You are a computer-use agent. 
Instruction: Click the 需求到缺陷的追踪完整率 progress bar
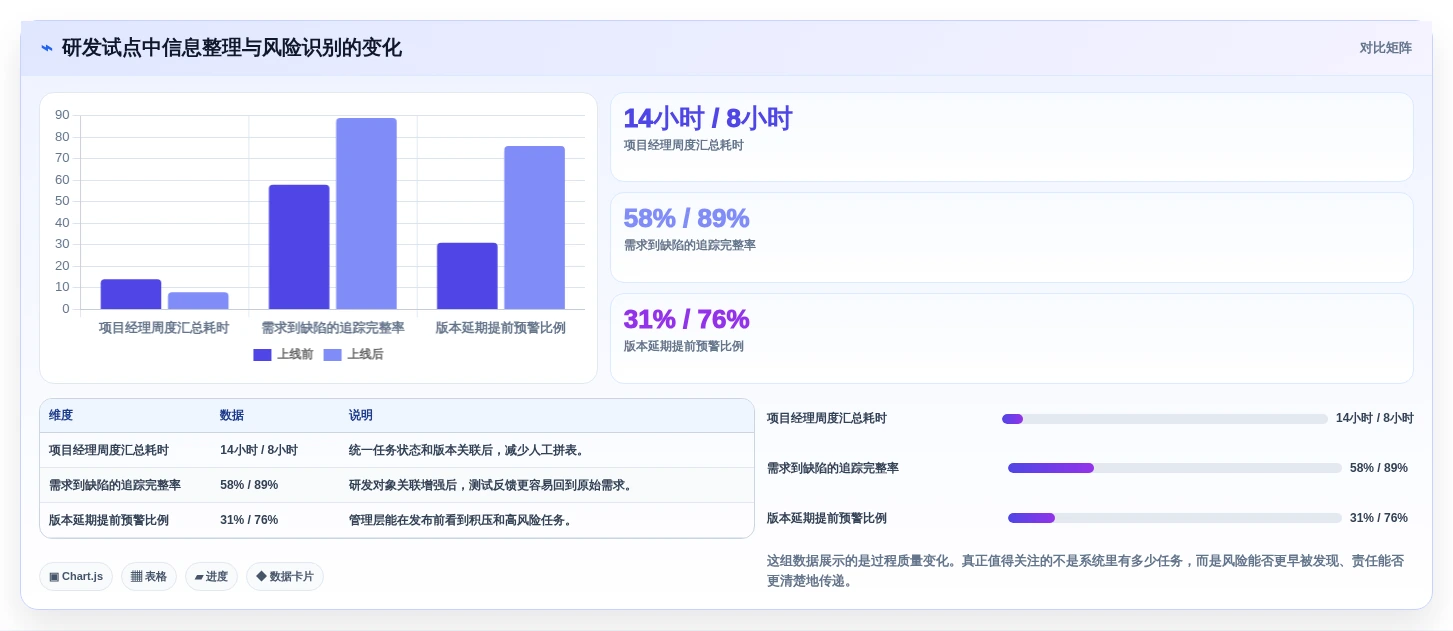click(1175, 468)
